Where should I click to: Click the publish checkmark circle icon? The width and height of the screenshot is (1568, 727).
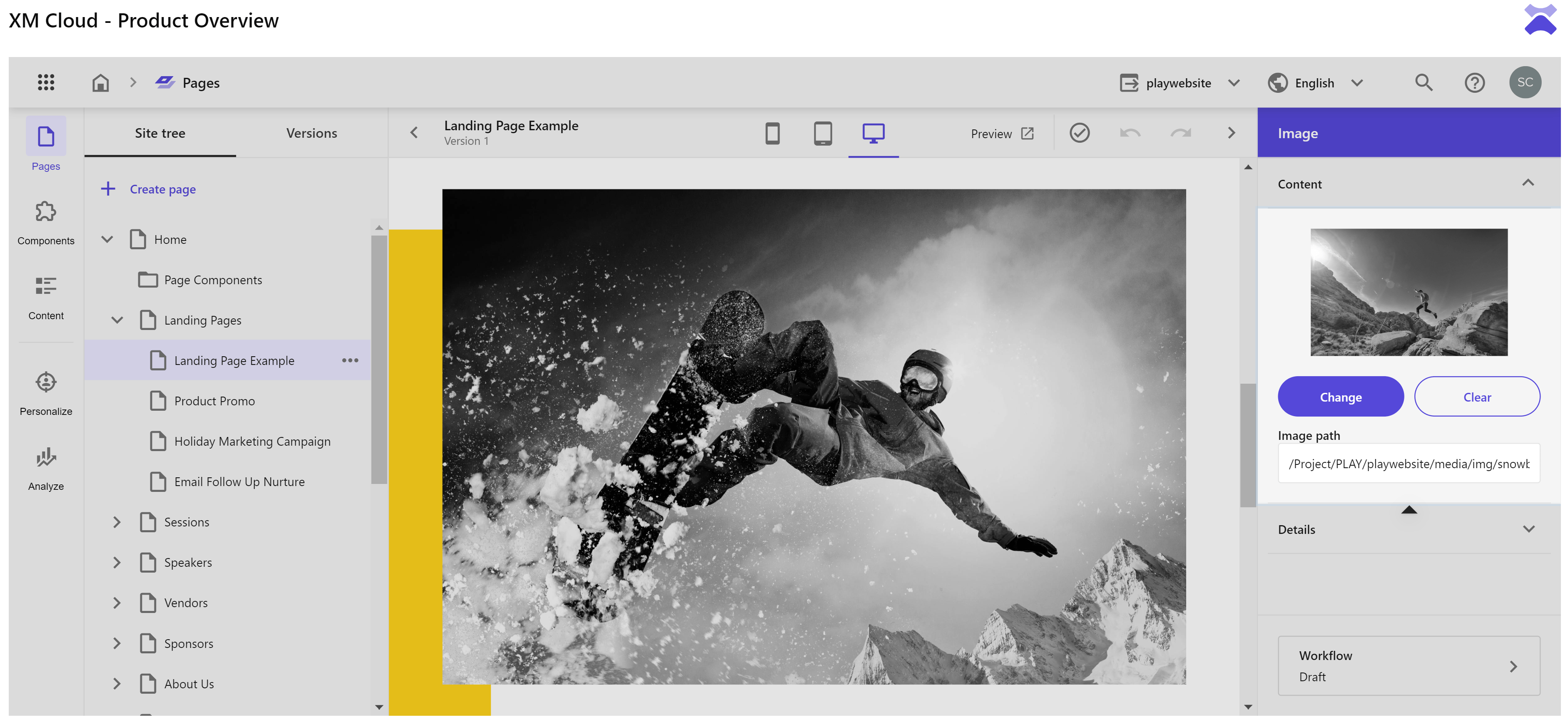tap(1079, 133)
